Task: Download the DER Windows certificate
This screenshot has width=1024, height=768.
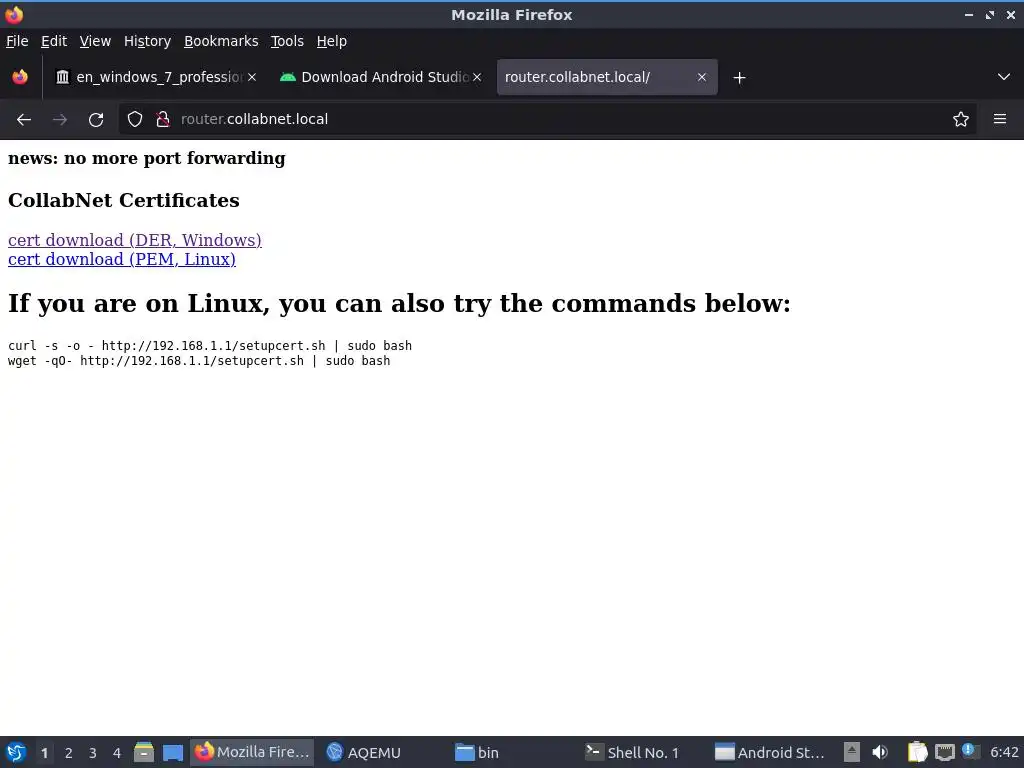Action: point(135,240)
